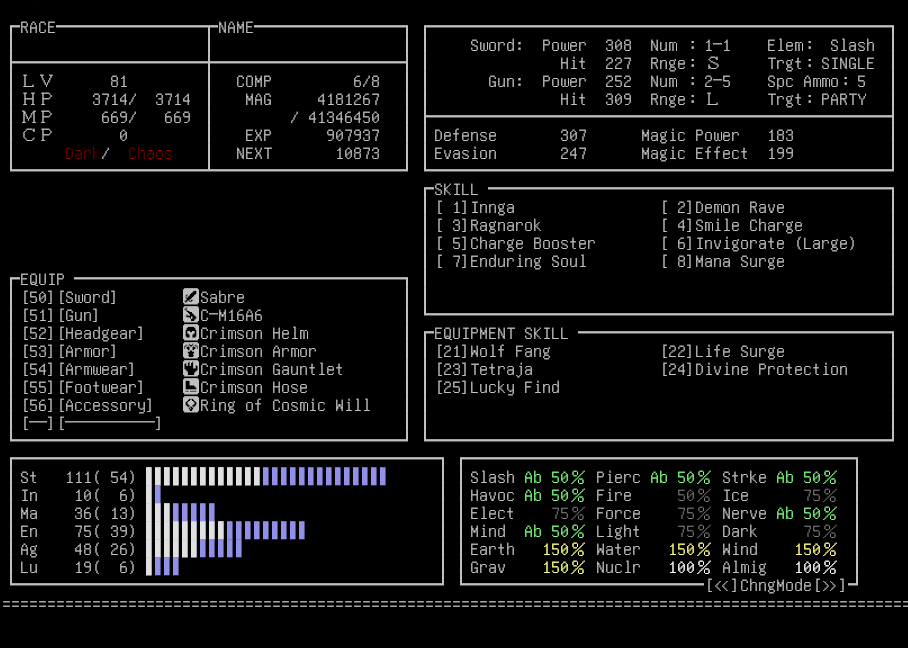Click the Fire 50% resistance entry

pos(653,495)
